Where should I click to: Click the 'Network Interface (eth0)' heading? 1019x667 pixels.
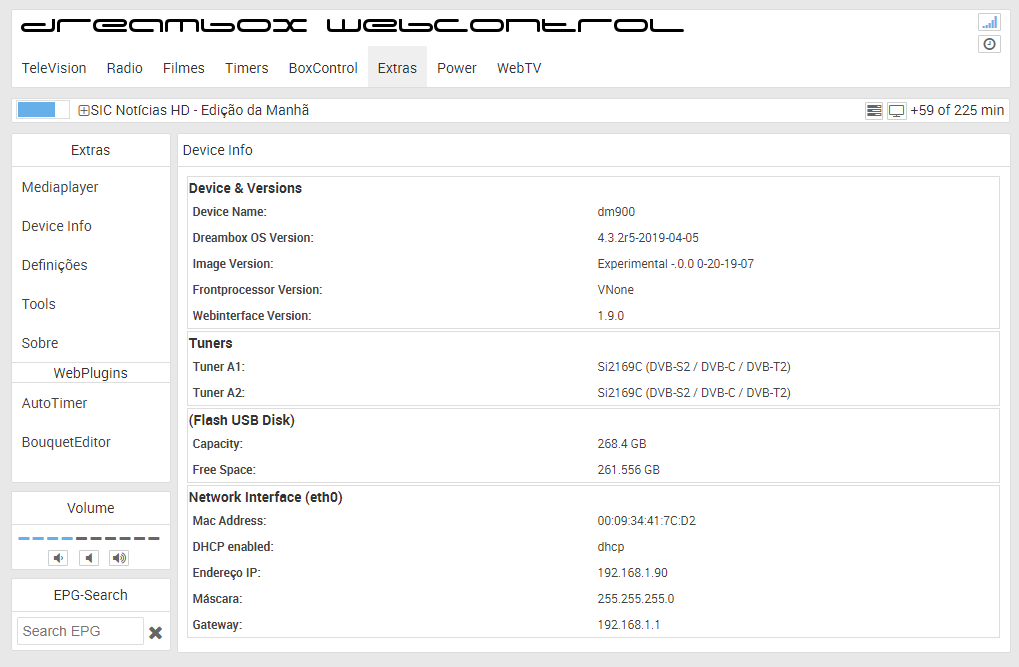tap(265, 497)
